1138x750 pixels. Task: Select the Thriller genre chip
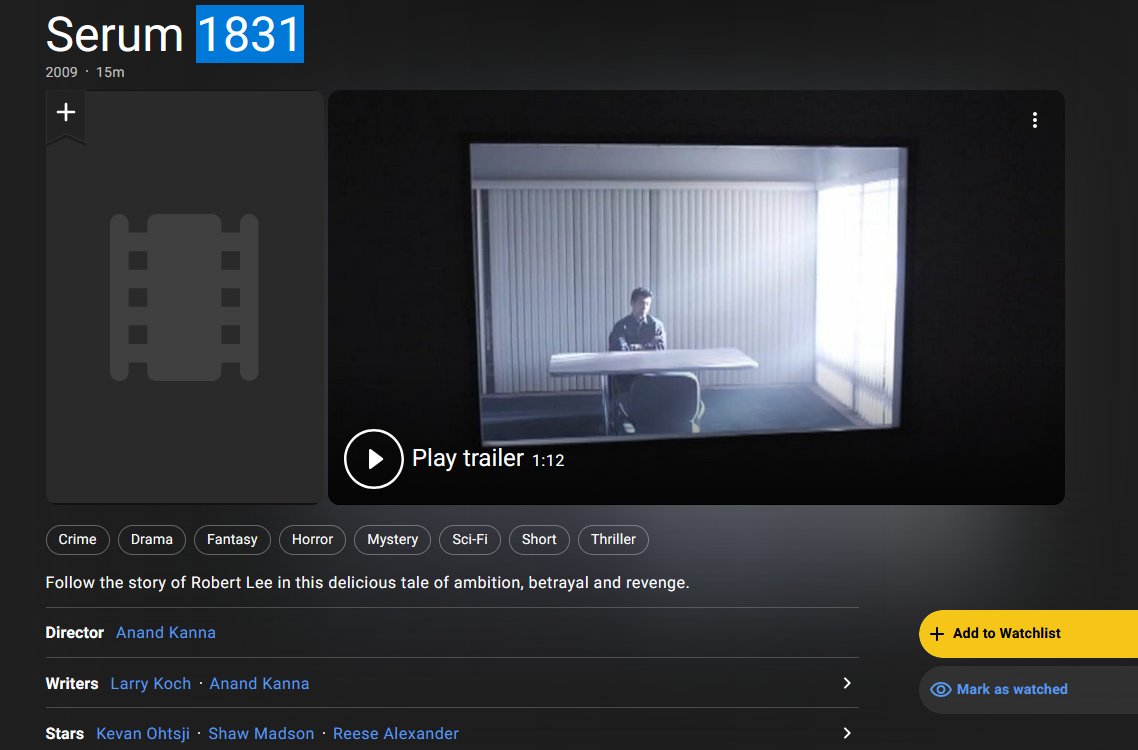(x=613, y=539)
